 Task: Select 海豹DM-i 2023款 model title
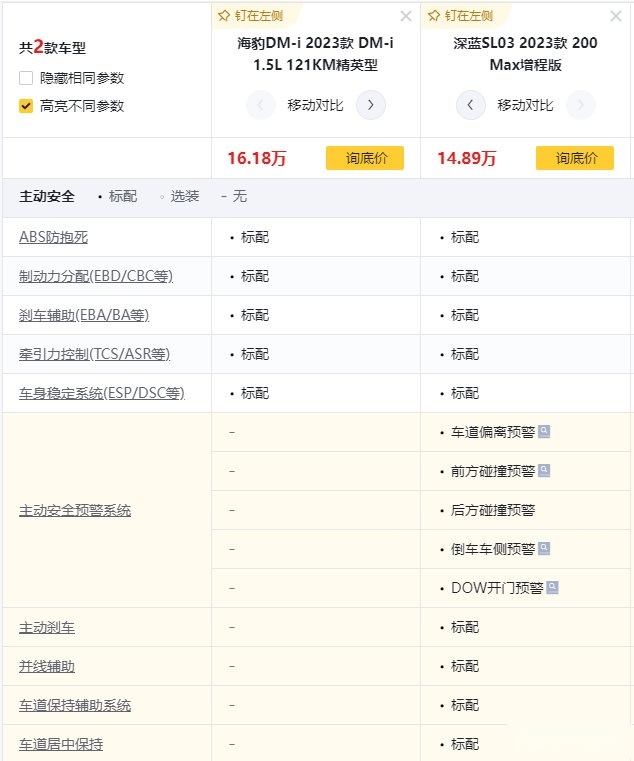pyautogui.click(x=316, y=53)
